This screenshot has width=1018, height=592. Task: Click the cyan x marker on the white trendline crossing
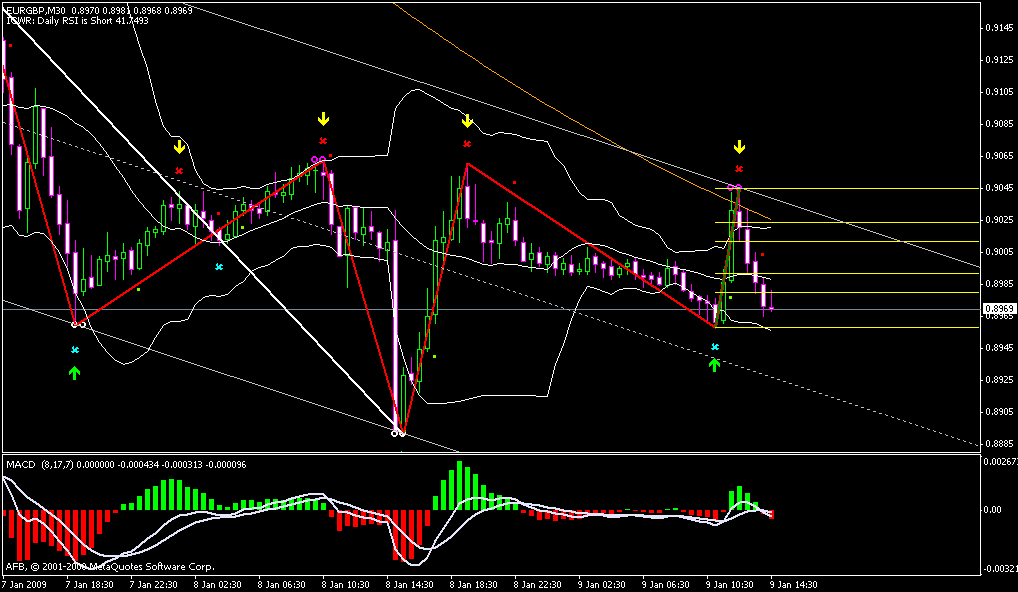(x=220, y=267)
